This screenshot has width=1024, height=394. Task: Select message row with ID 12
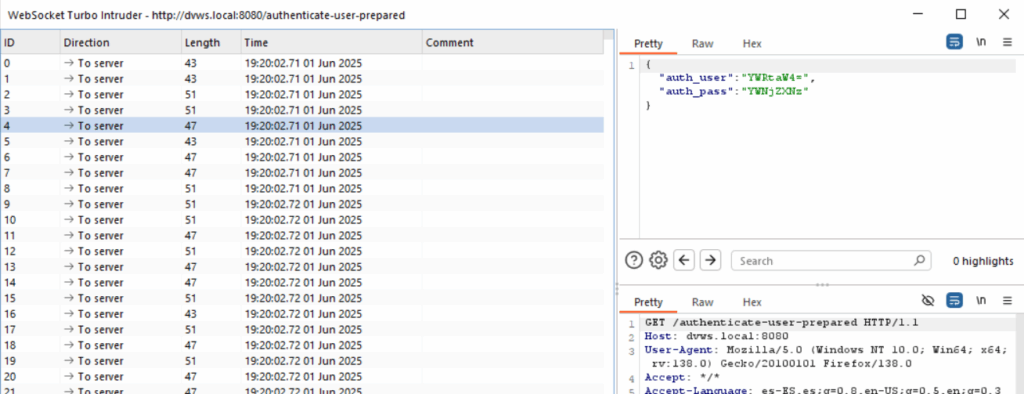point(302,251)
